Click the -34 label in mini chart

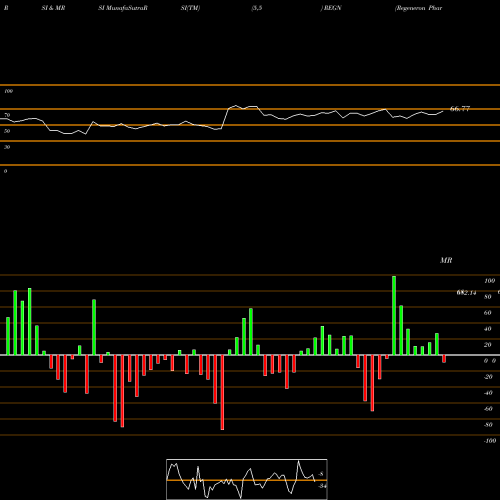click(322, 486)
